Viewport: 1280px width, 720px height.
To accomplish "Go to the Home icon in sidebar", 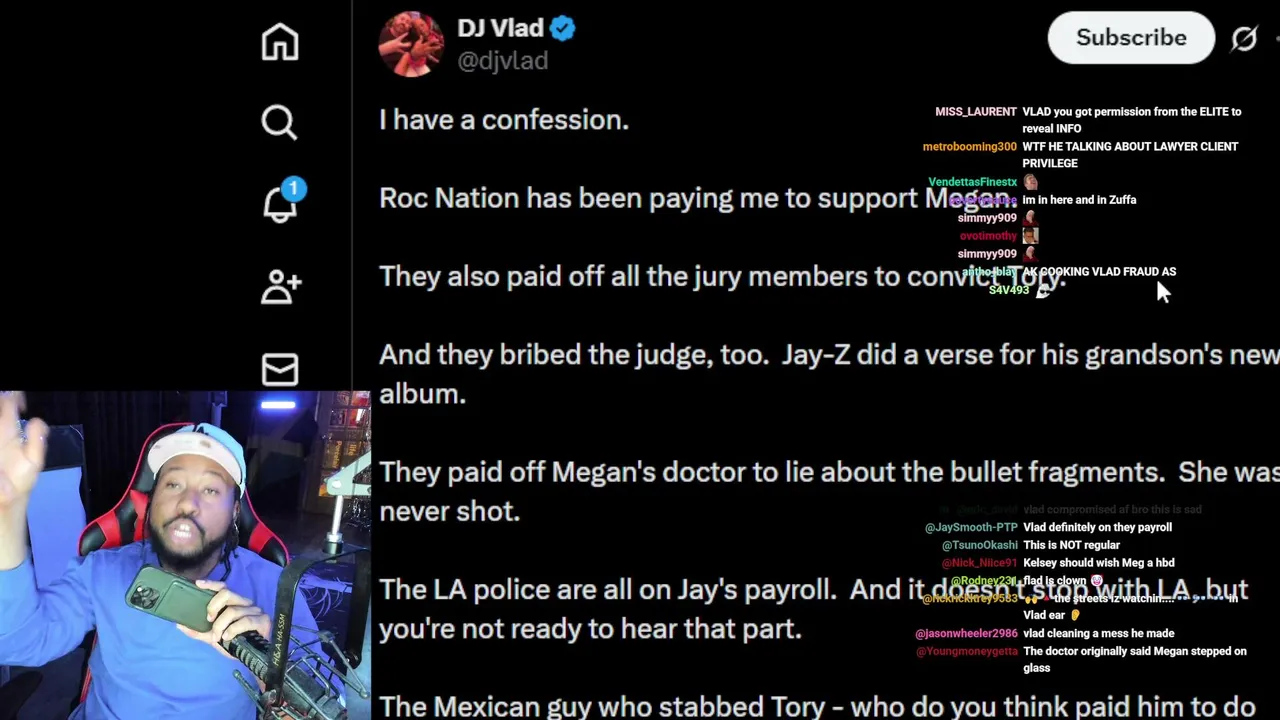I will [x=280, y=42].
